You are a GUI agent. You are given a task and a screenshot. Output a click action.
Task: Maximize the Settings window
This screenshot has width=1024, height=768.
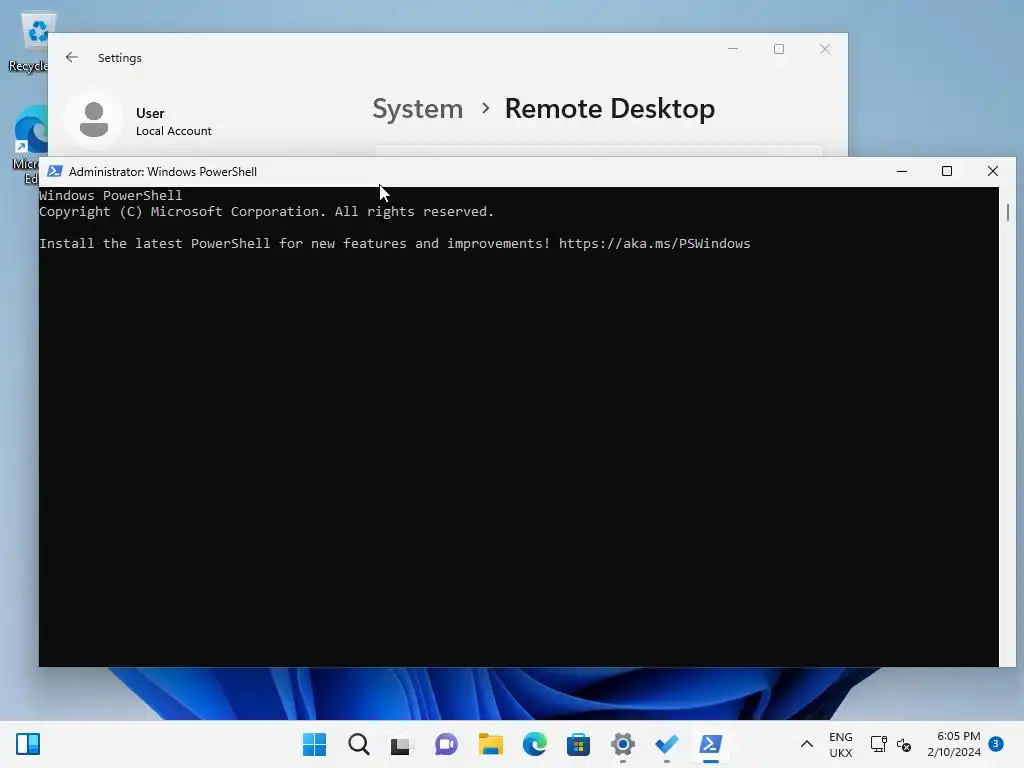778,49
